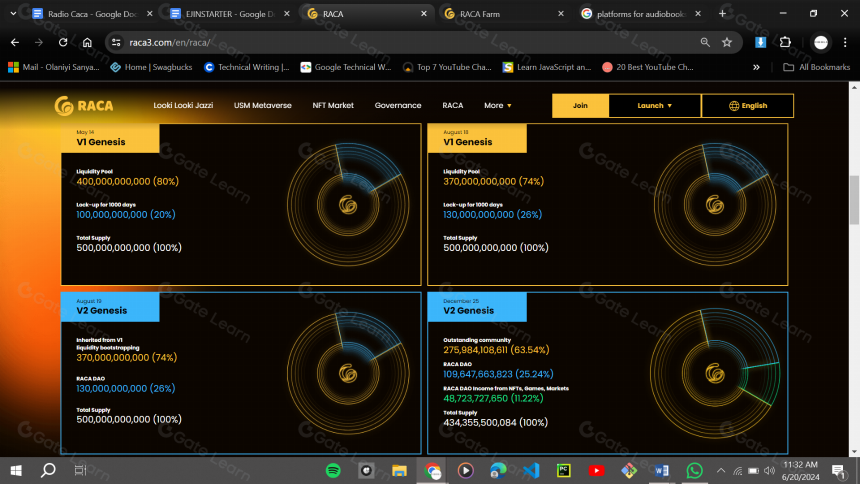Open Mail - Olaniyi bookmark
Screen dimensions: 860x484
[x=54, y=67]
